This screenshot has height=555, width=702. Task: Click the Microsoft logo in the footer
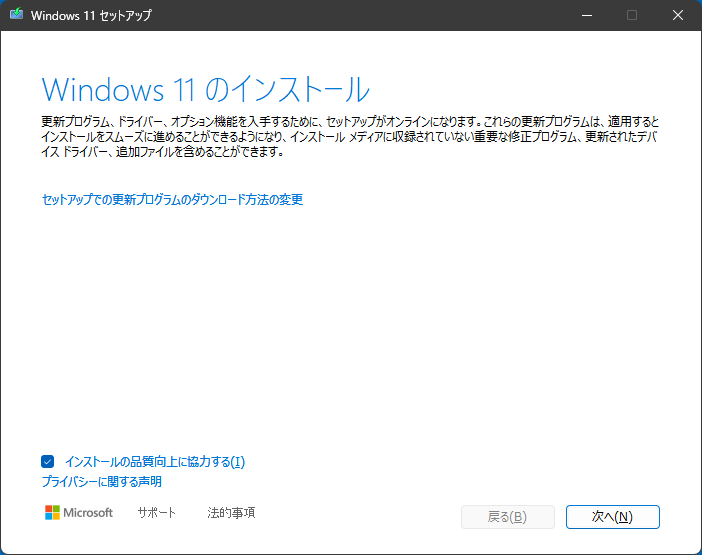79,512
